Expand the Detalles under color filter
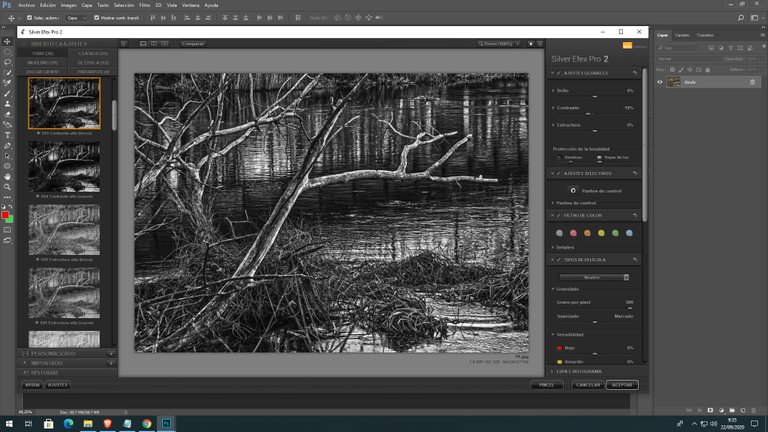 coord(553,247)
